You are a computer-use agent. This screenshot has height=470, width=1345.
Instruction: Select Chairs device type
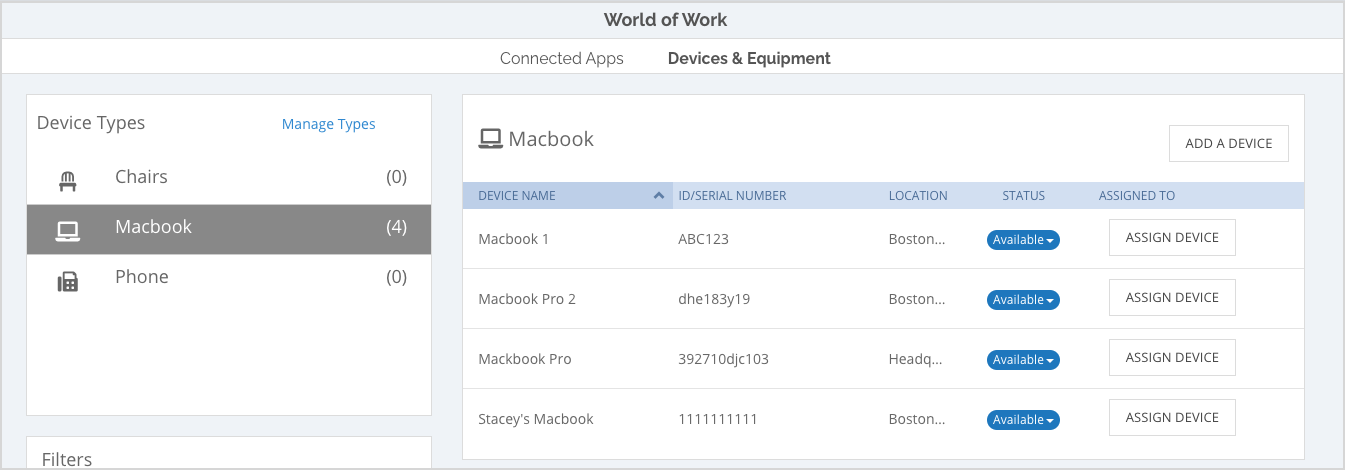[x=229, y=178]
